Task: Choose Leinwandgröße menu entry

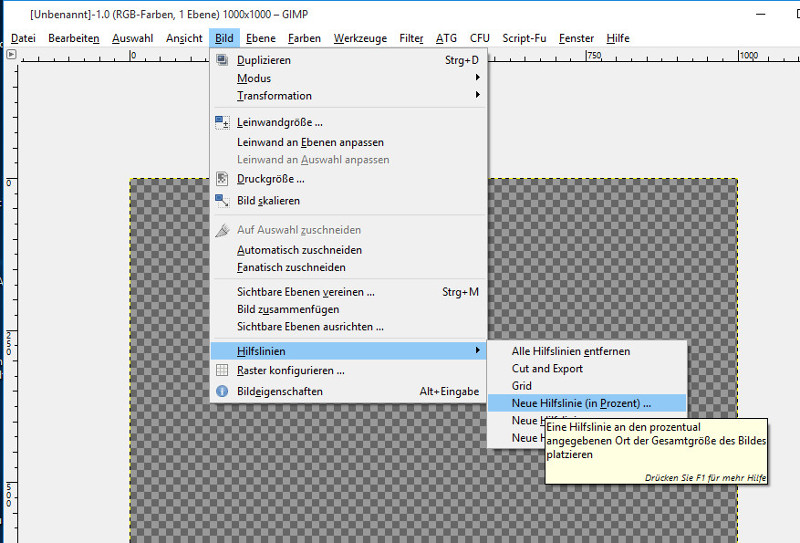Action: click(x=348, y=122)
